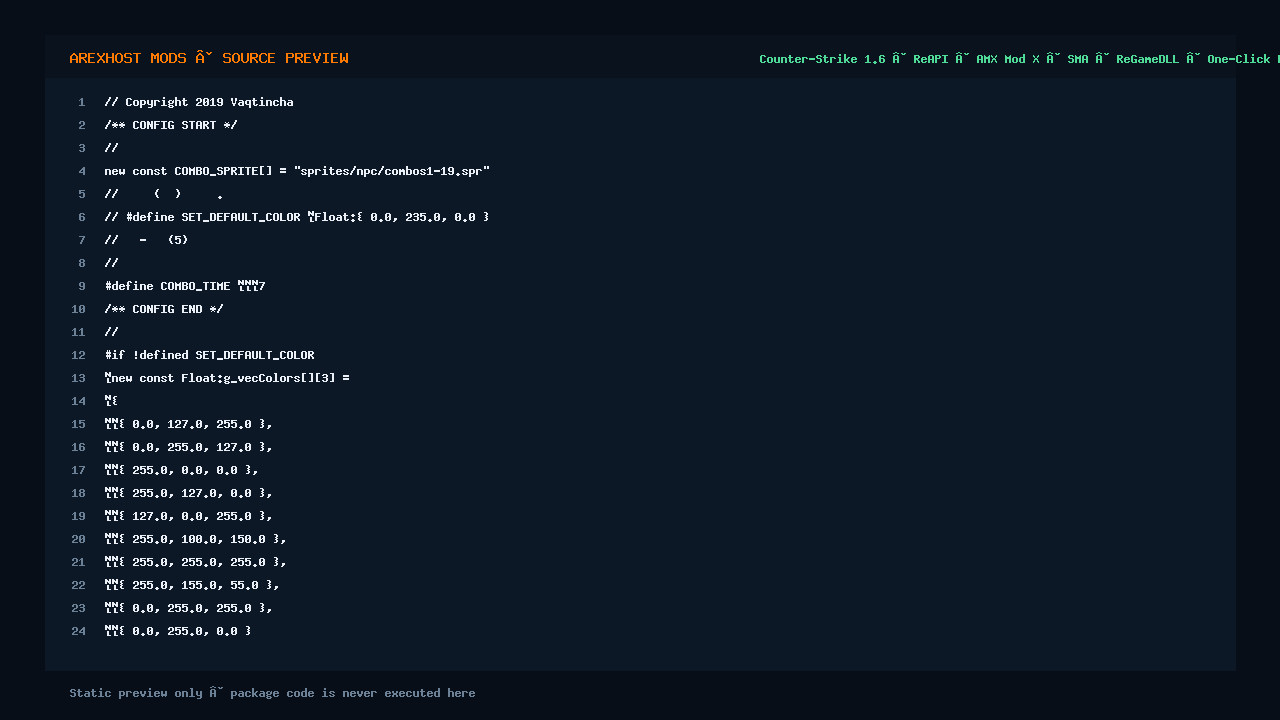This screenshot has height=720, width=1280.
Task: Select the "#define COMBO_TIME" line
Action: 185,286
